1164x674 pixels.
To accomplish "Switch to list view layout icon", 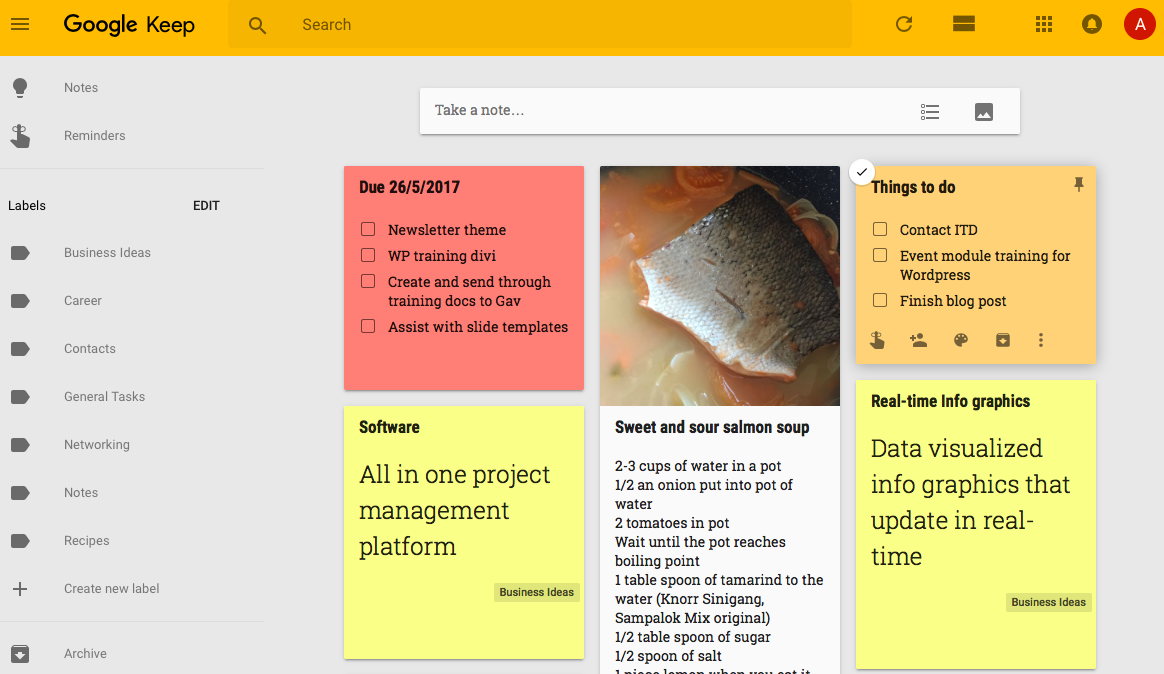I will pos(964,24).
